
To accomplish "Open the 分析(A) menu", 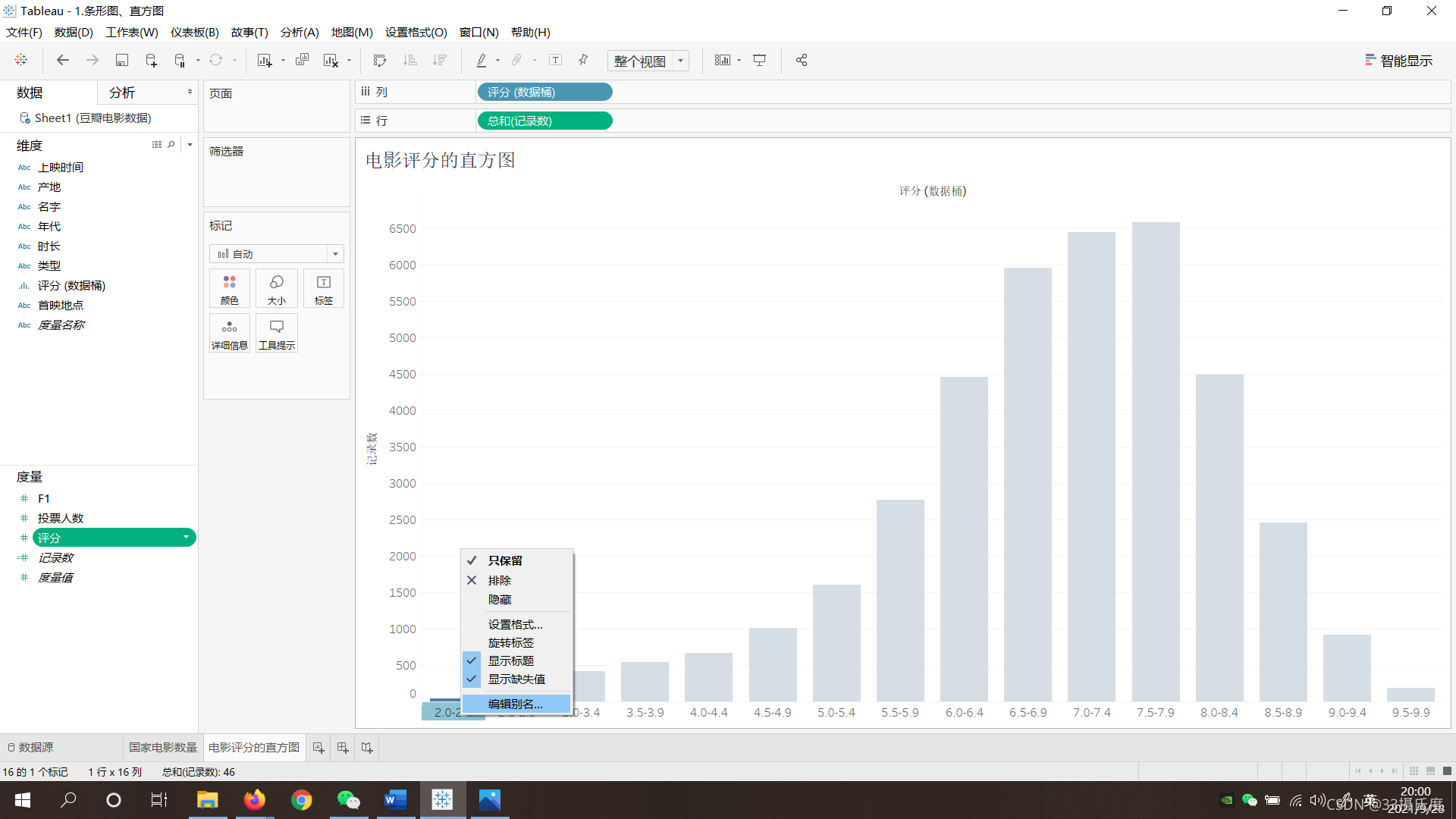I will tap(300, 32).
